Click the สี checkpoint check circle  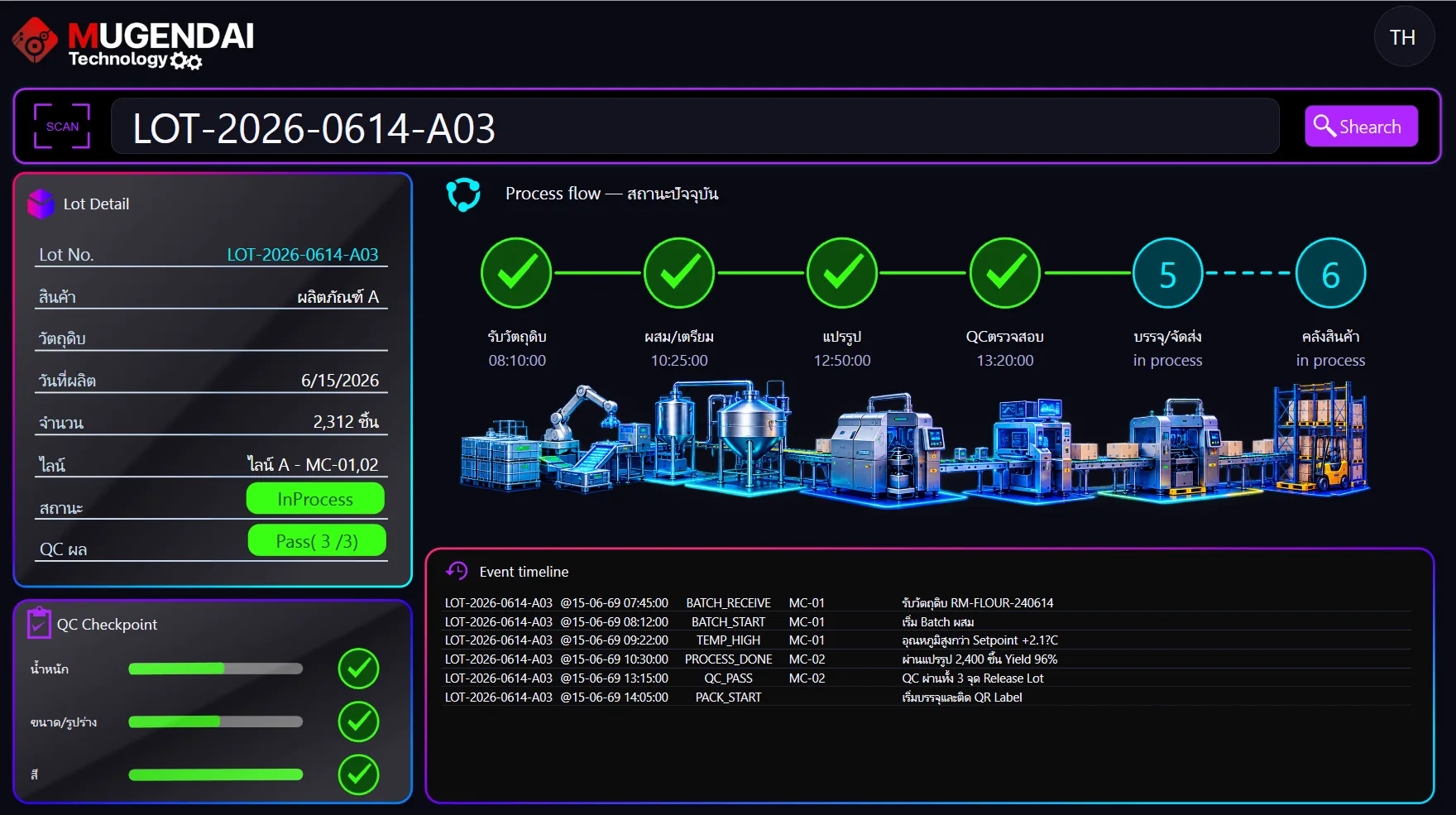click(359, 774)
